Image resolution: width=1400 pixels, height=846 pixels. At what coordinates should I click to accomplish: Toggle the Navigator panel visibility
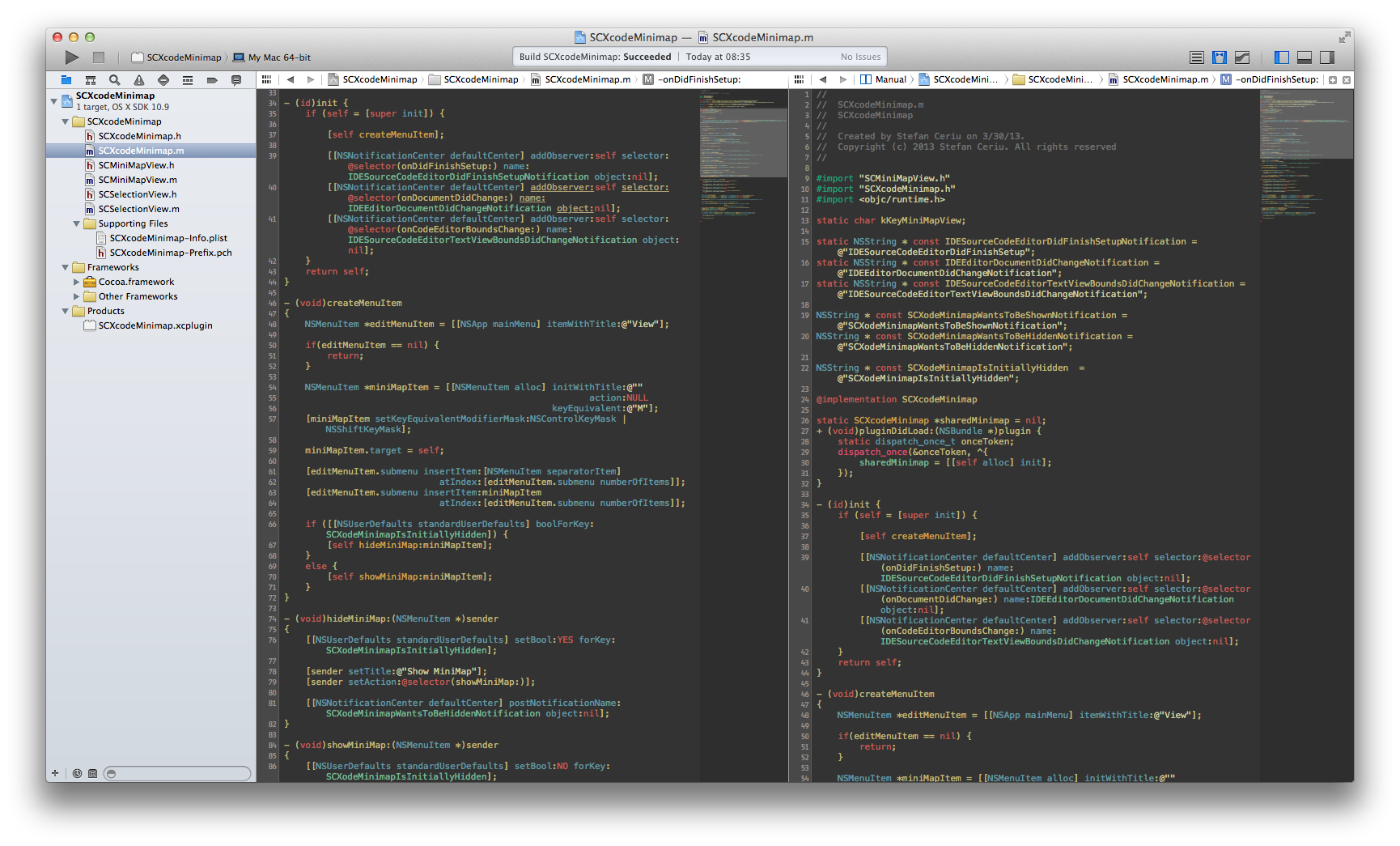pos(1282,57)
